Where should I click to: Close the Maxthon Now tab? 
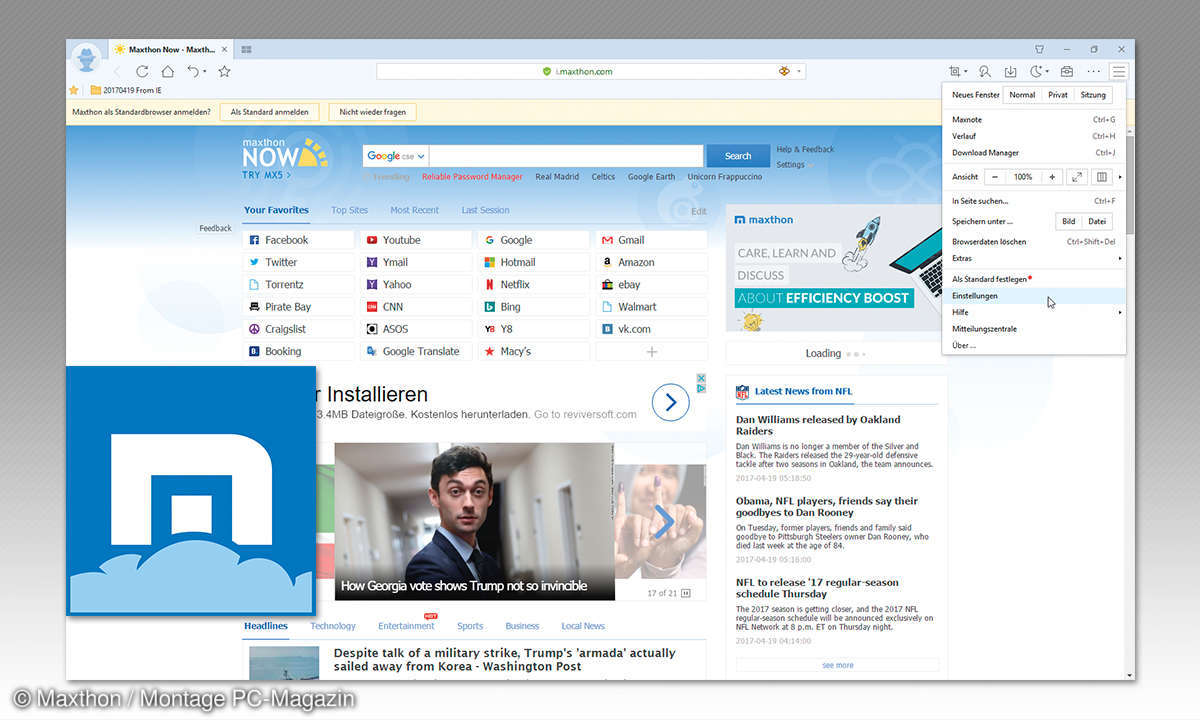[226, 49]
